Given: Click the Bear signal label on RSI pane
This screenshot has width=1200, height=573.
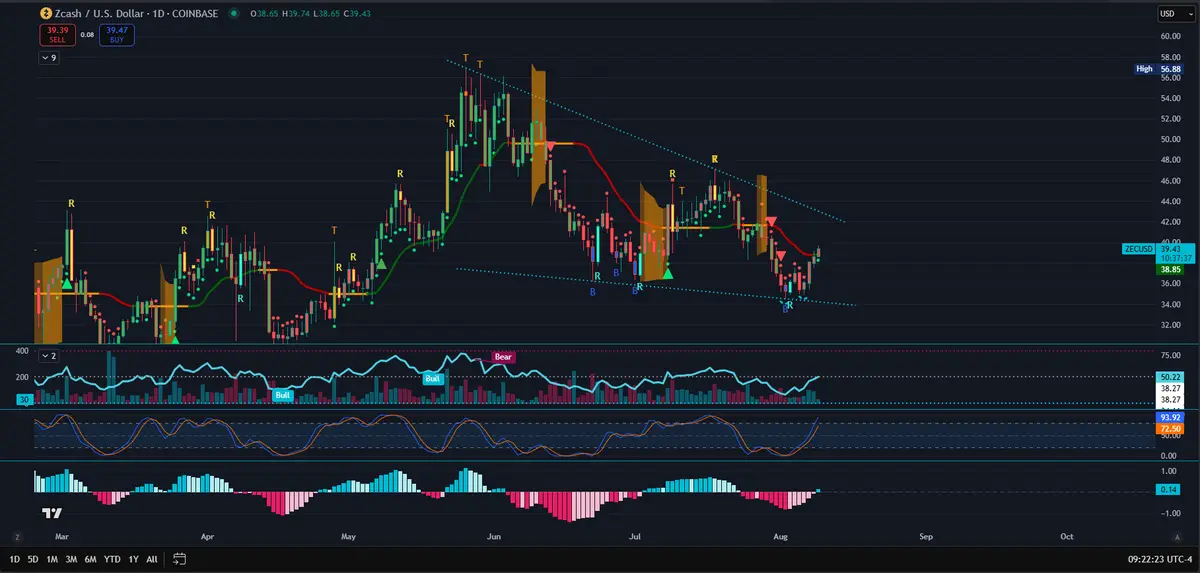Looking at the screenshot, I should tap(503, 356).
